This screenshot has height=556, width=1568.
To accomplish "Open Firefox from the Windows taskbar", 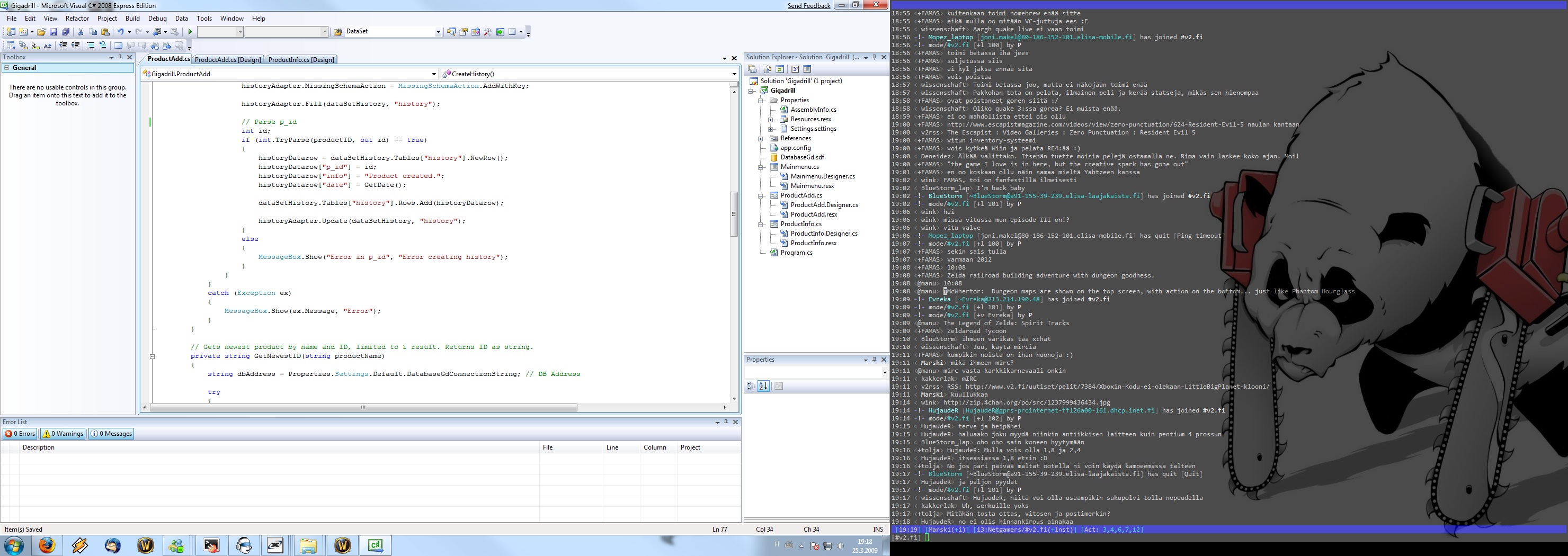I will [x=47, y=545].
